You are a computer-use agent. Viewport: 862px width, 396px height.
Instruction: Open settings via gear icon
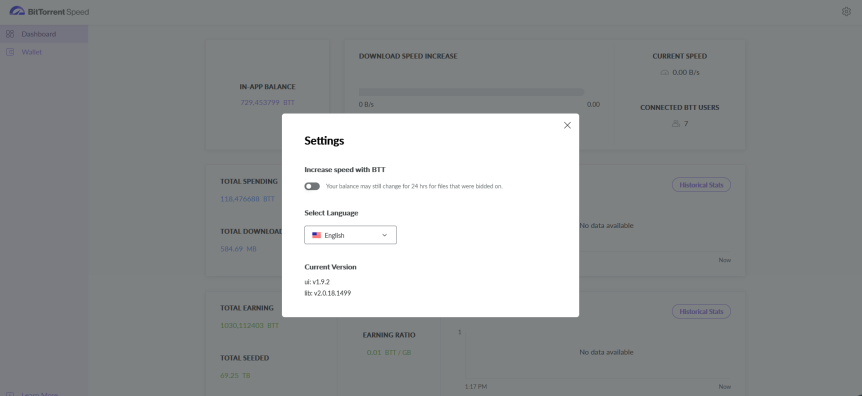(x=846, y=11)
